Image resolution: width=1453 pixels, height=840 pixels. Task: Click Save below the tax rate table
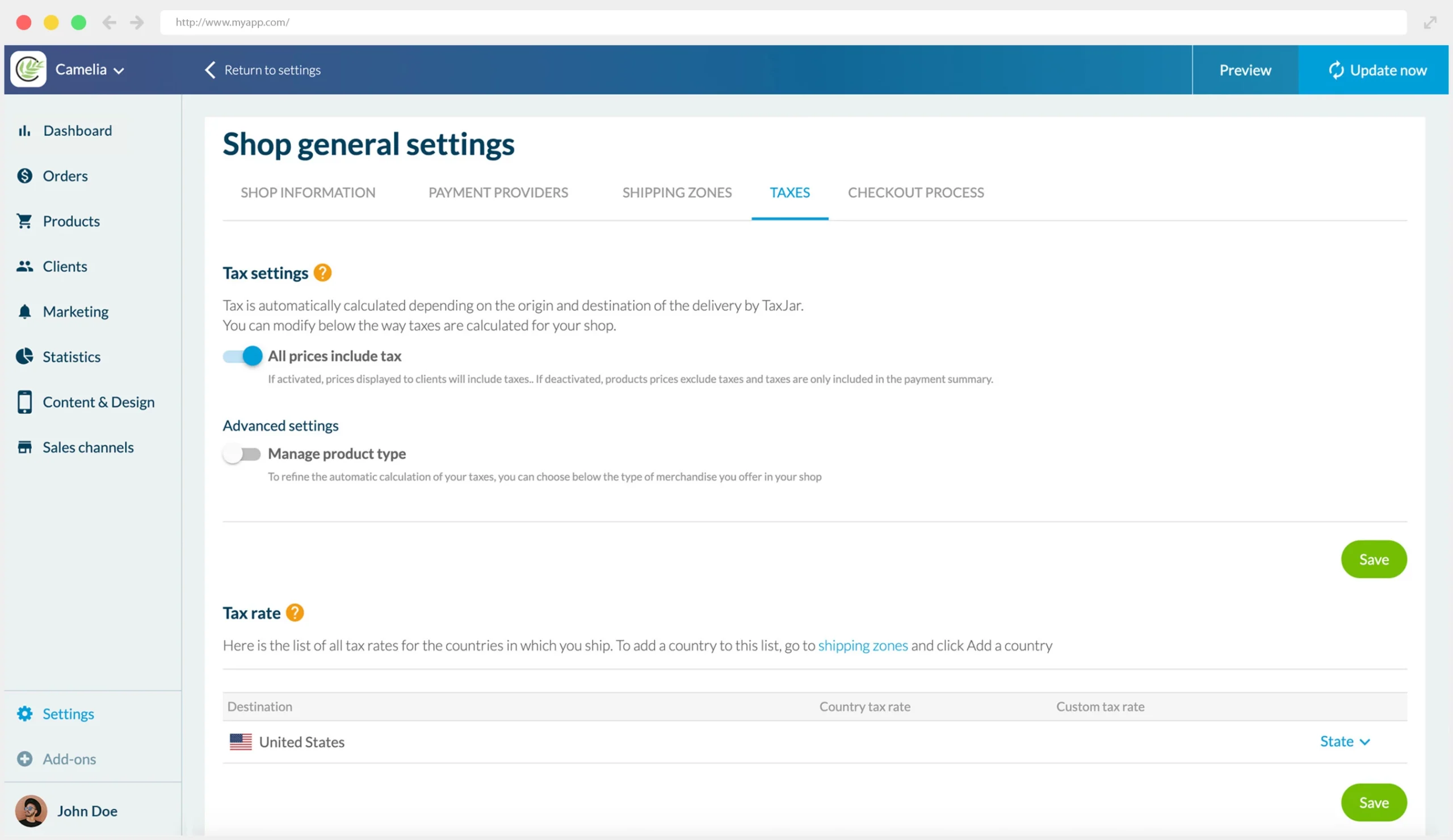(x=1374, y=802)
